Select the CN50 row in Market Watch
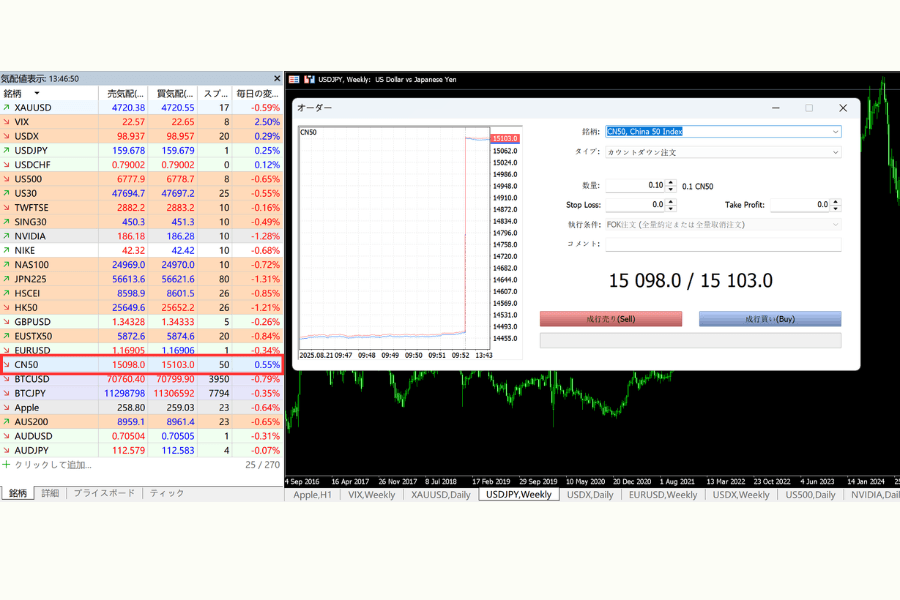Screen dimensions: 900x600 click(140, 365)
